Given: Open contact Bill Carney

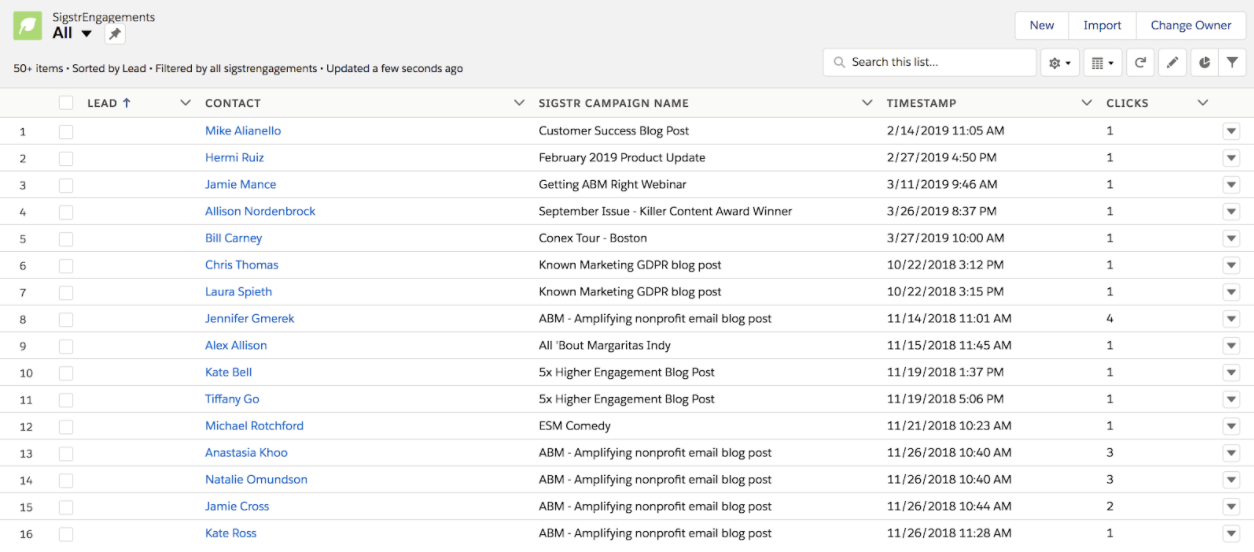Looking at the screenshot, I should click(233, 239).
